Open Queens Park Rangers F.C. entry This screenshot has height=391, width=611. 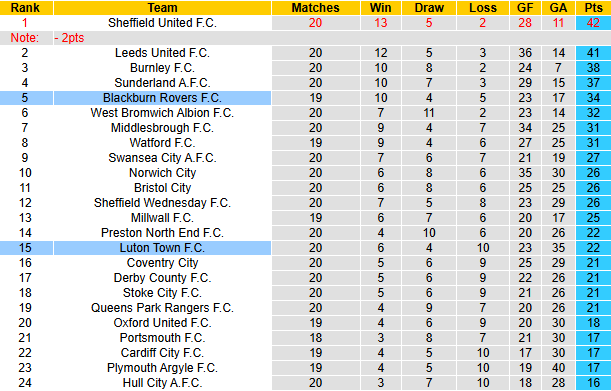pyautogui.click(x=162, y=308)
